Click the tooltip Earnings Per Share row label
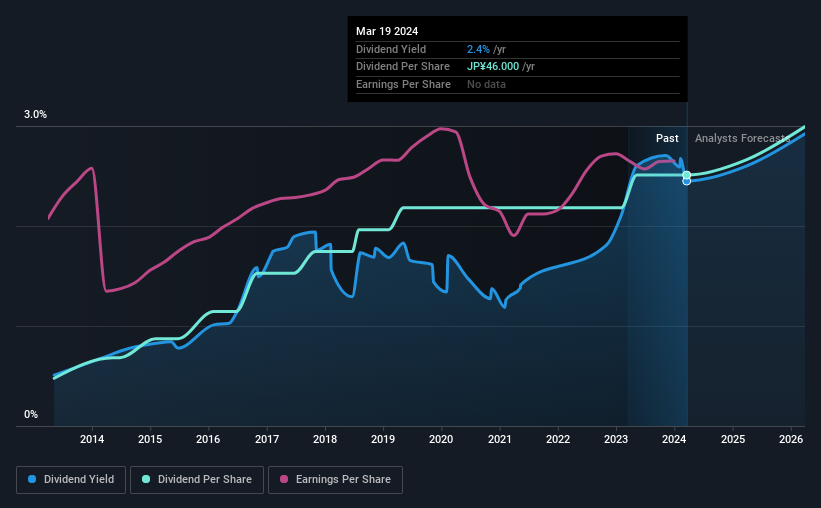The height and width of the screenshot is (508, 821). point(403,84)
